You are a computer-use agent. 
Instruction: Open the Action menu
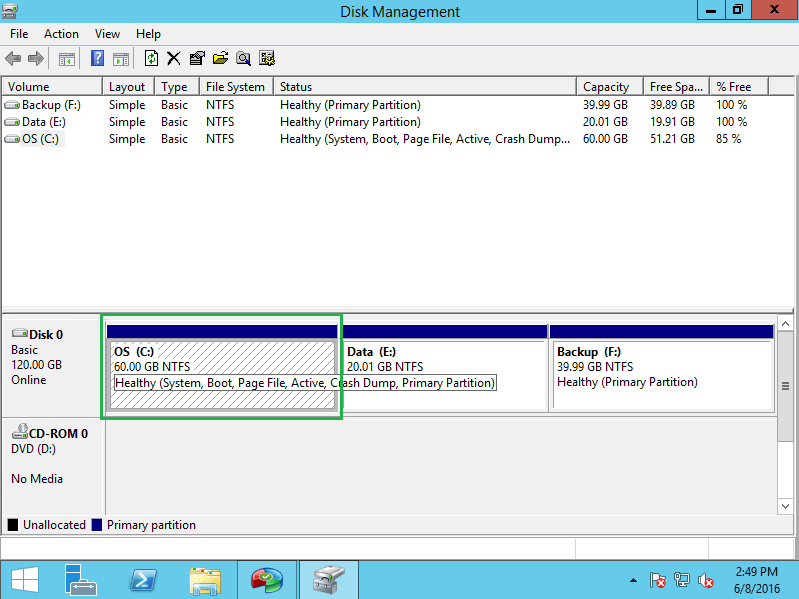coord(61,34)
